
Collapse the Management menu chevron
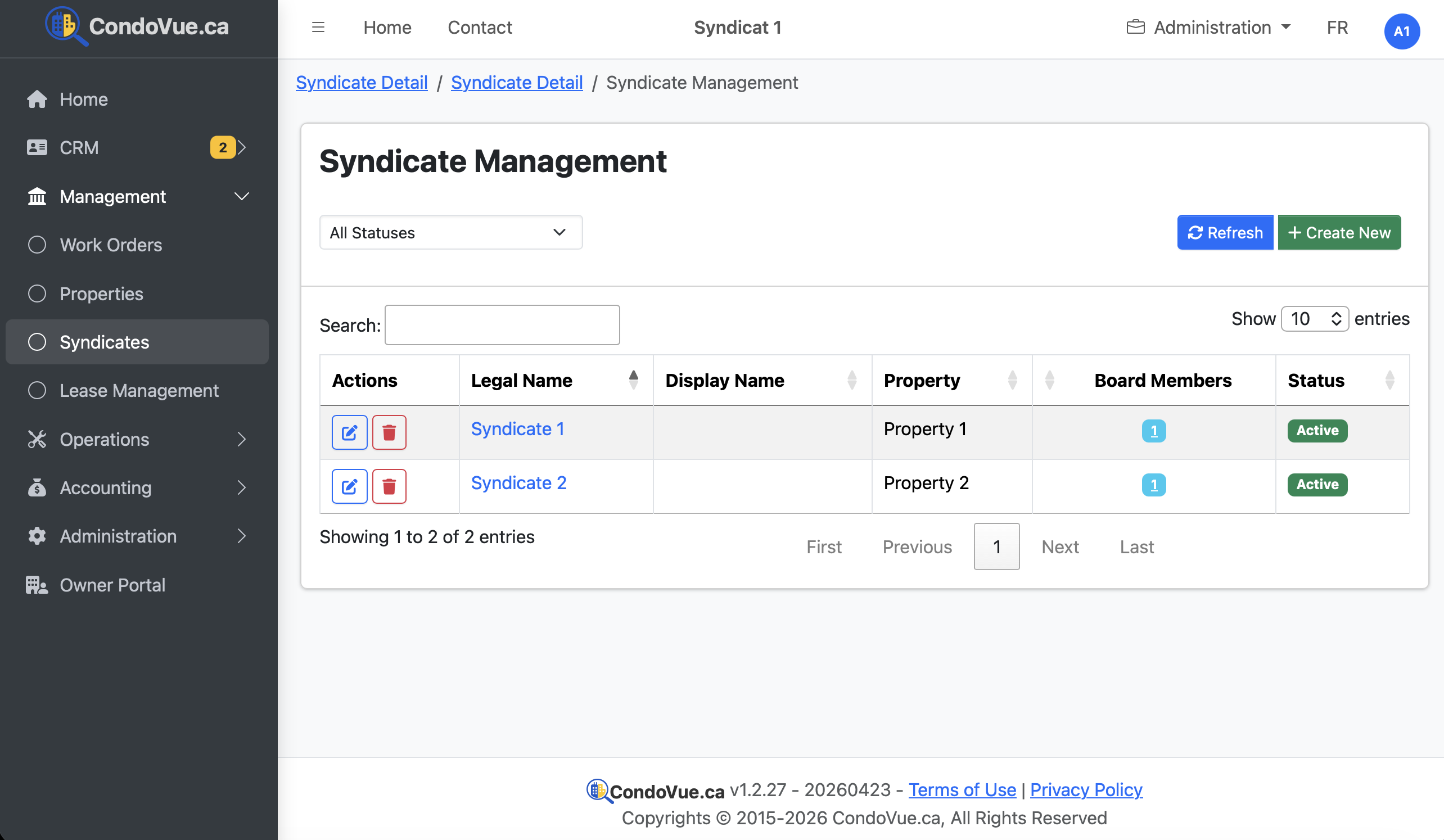[242, 196]
